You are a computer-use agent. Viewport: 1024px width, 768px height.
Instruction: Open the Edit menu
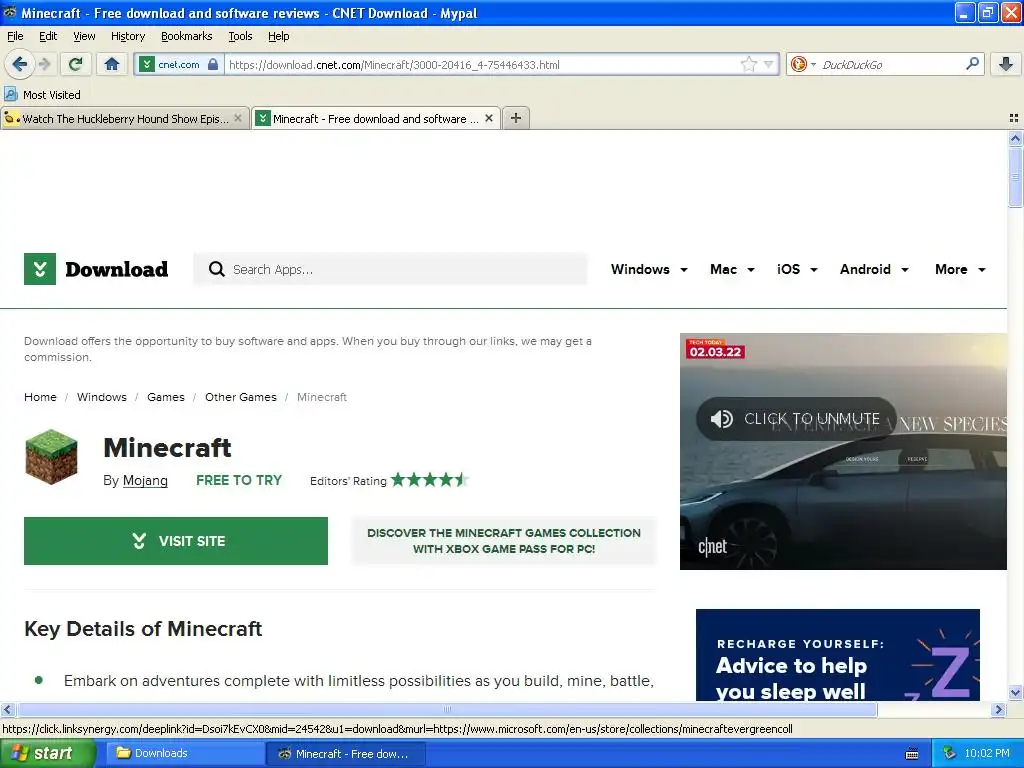point(48,36)
